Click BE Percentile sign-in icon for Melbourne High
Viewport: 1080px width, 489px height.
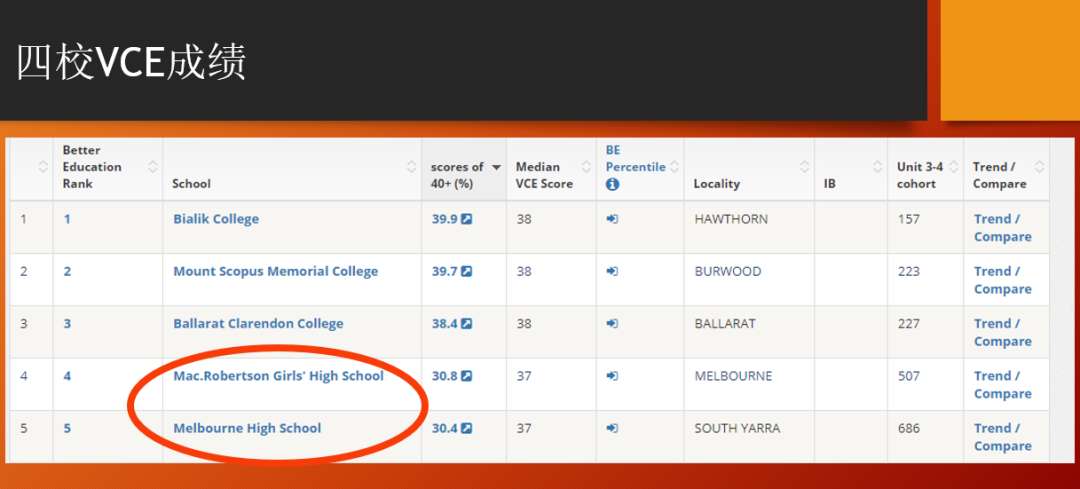click(612, 428)
